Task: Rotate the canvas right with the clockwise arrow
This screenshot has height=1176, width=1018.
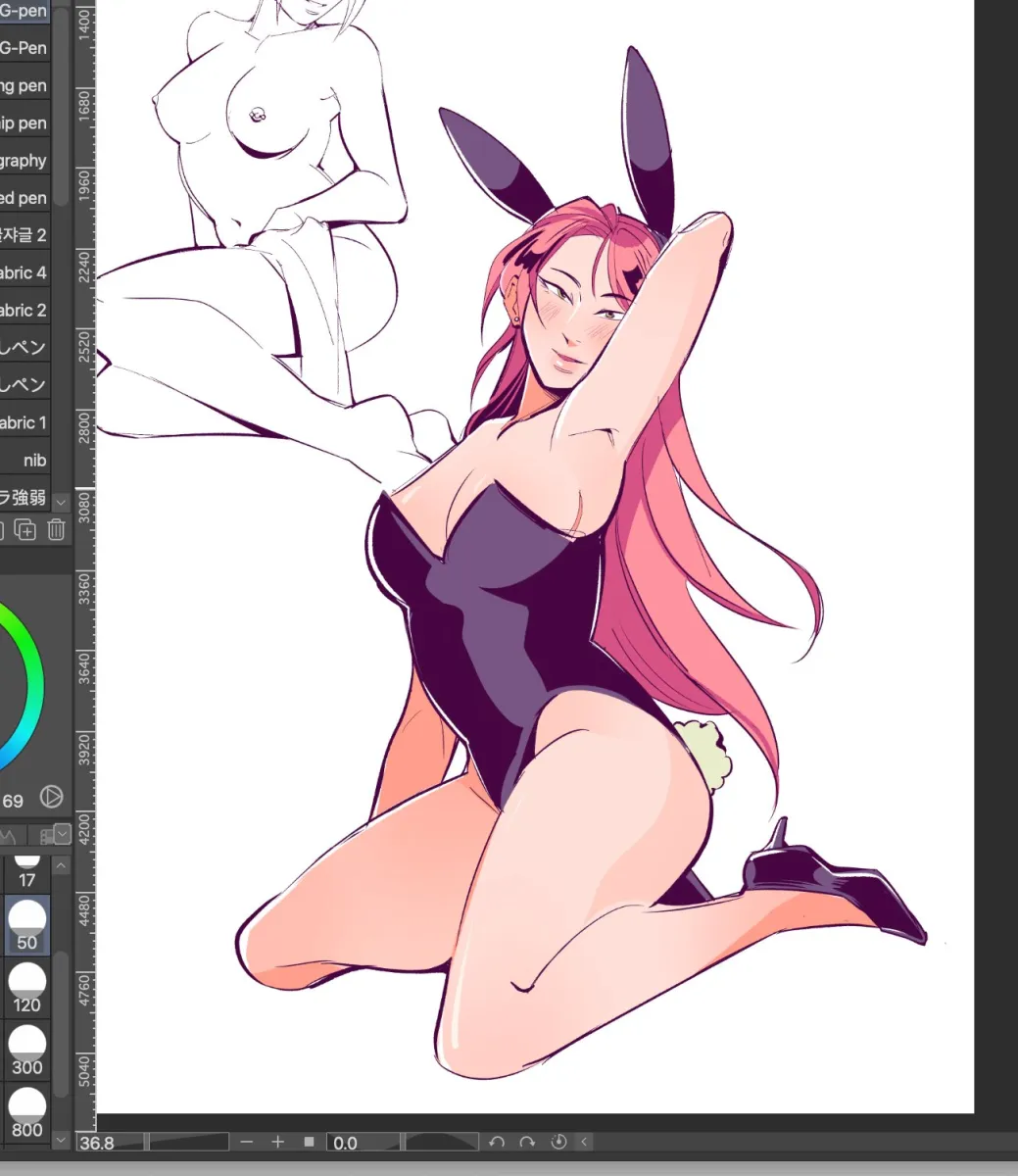Action: click(x=527, y=1142)
